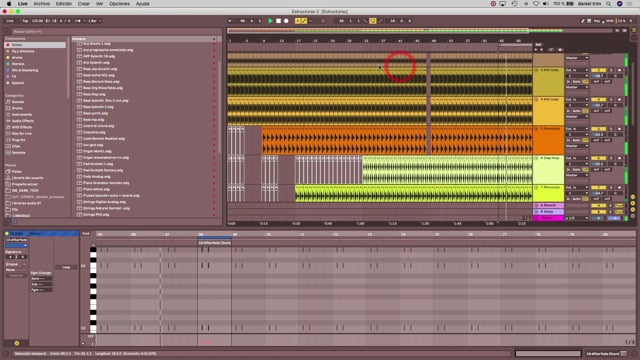Toggle the Key map mode switch
This screenshot has width=640, height=360.
click(597, 21)
